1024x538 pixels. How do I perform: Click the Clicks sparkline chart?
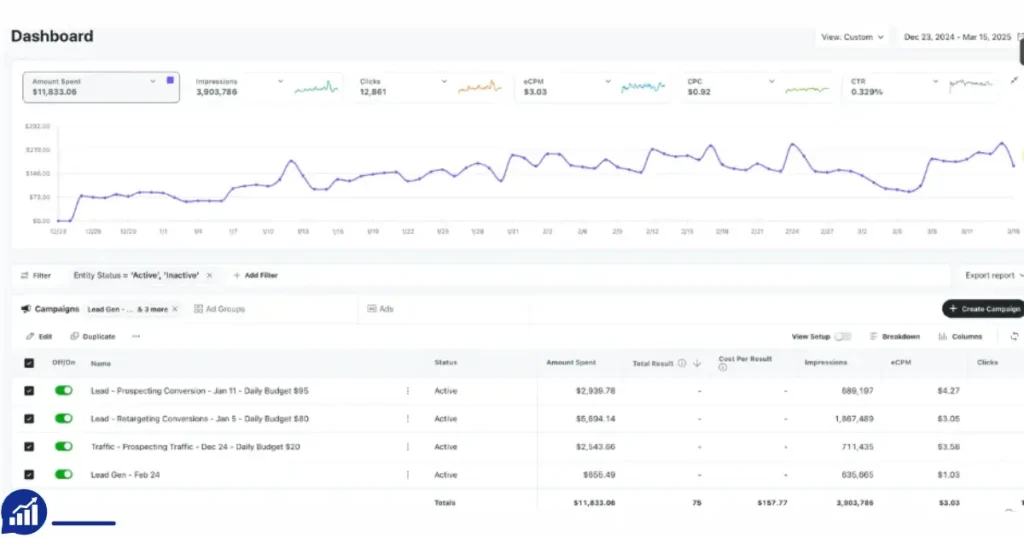[480, 87]
